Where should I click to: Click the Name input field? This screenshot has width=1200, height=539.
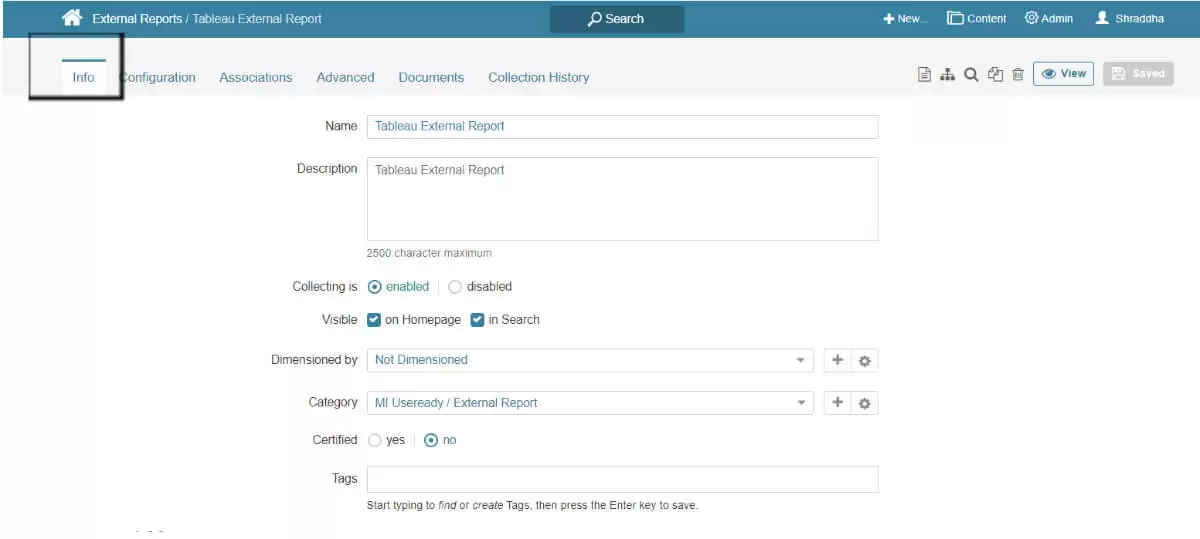pos(622,126)
